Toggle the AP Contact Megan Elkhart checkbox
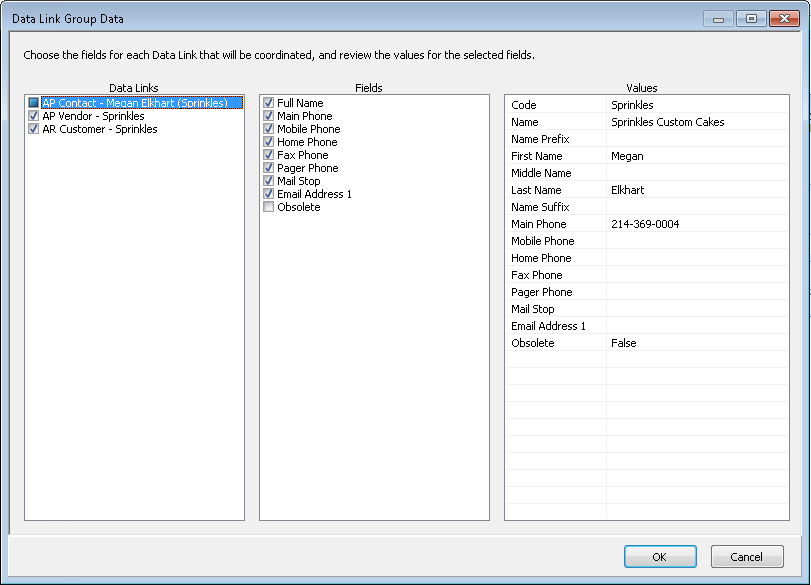Image resolution: width=811 pixels, height=585 pixels. (34, 103)
